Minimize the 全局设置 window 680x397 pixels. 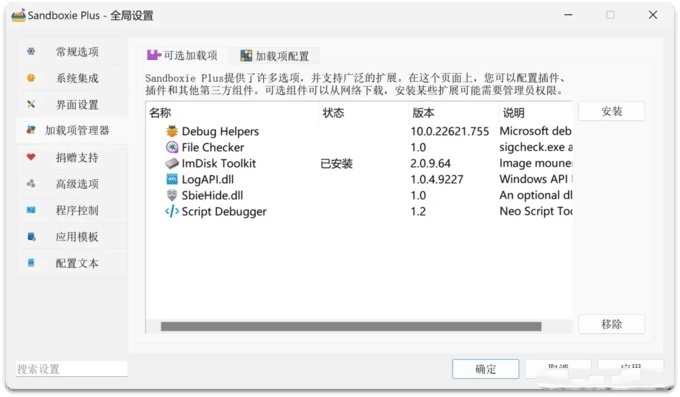point(569,15)
